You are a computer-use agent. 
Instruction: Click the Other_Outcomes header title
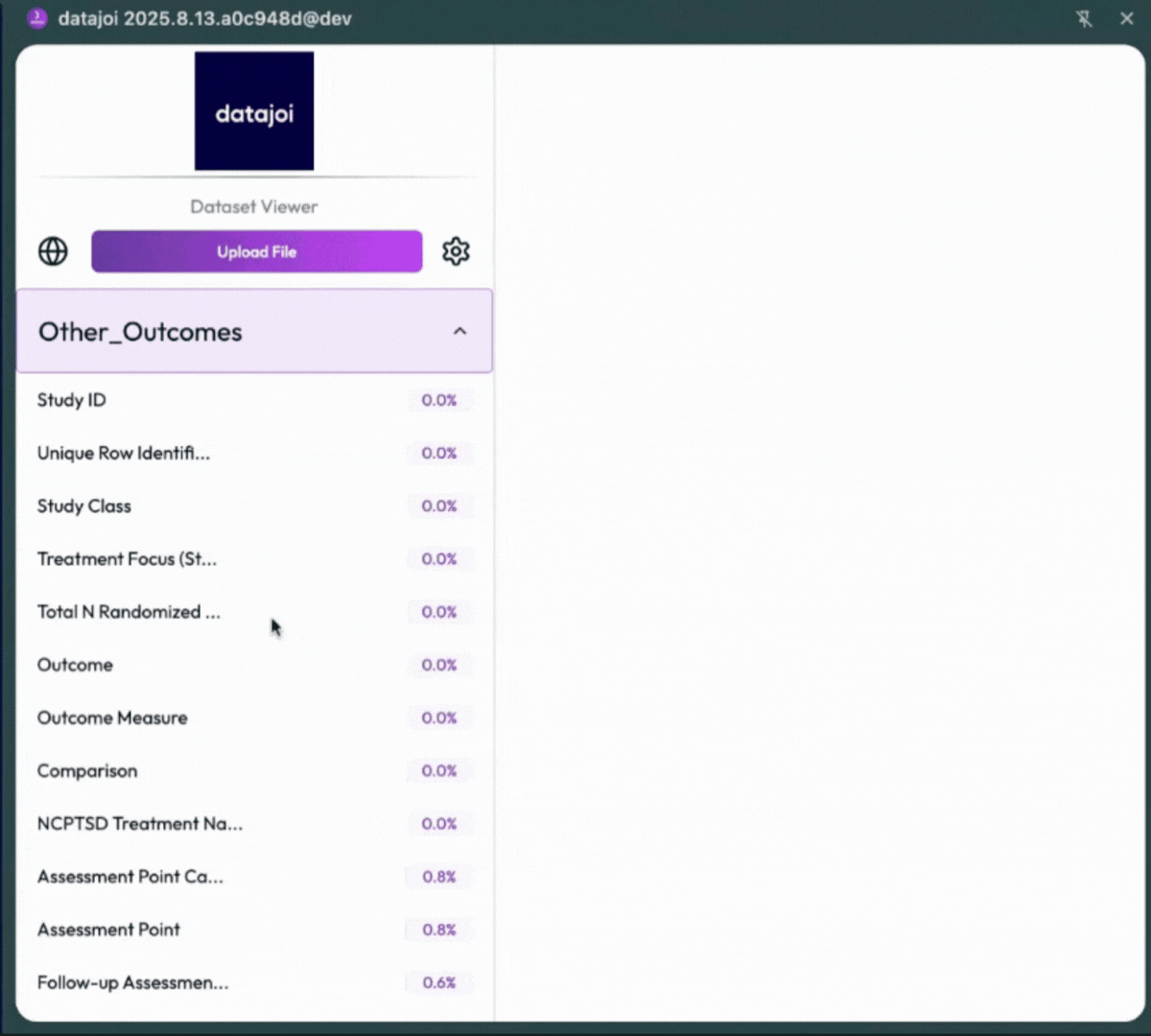(x=140, y=332)
